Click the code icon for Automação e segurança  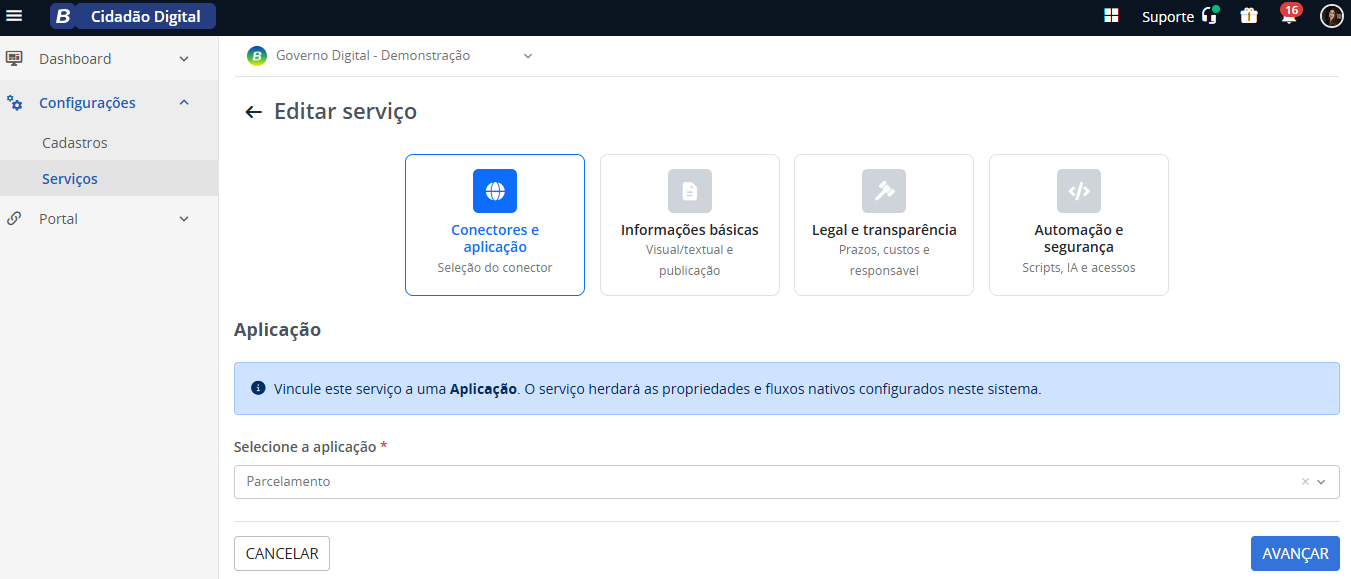coord(1079,191)
